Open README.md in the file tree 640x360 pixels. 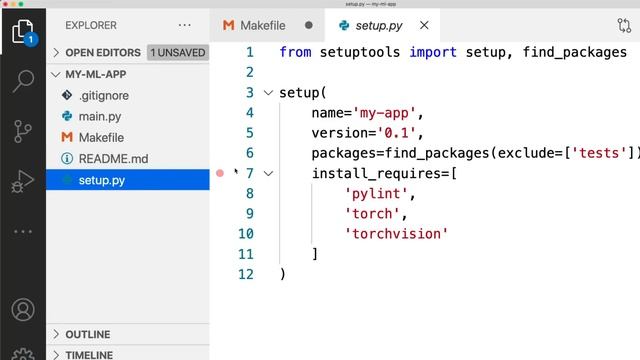coord(128,159)
